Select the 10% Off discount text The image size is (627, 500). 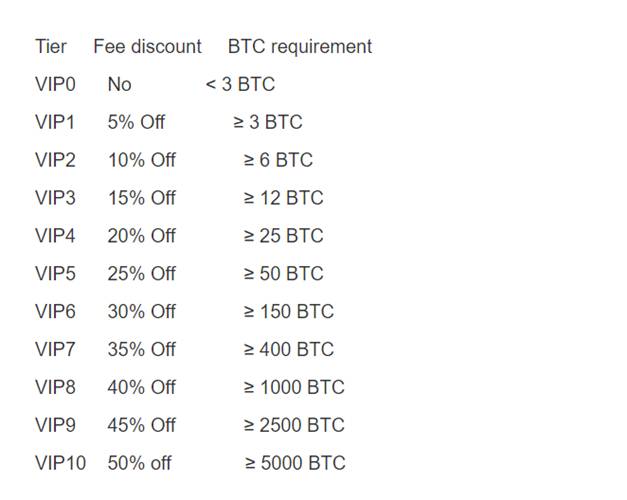tap(142, 160)
